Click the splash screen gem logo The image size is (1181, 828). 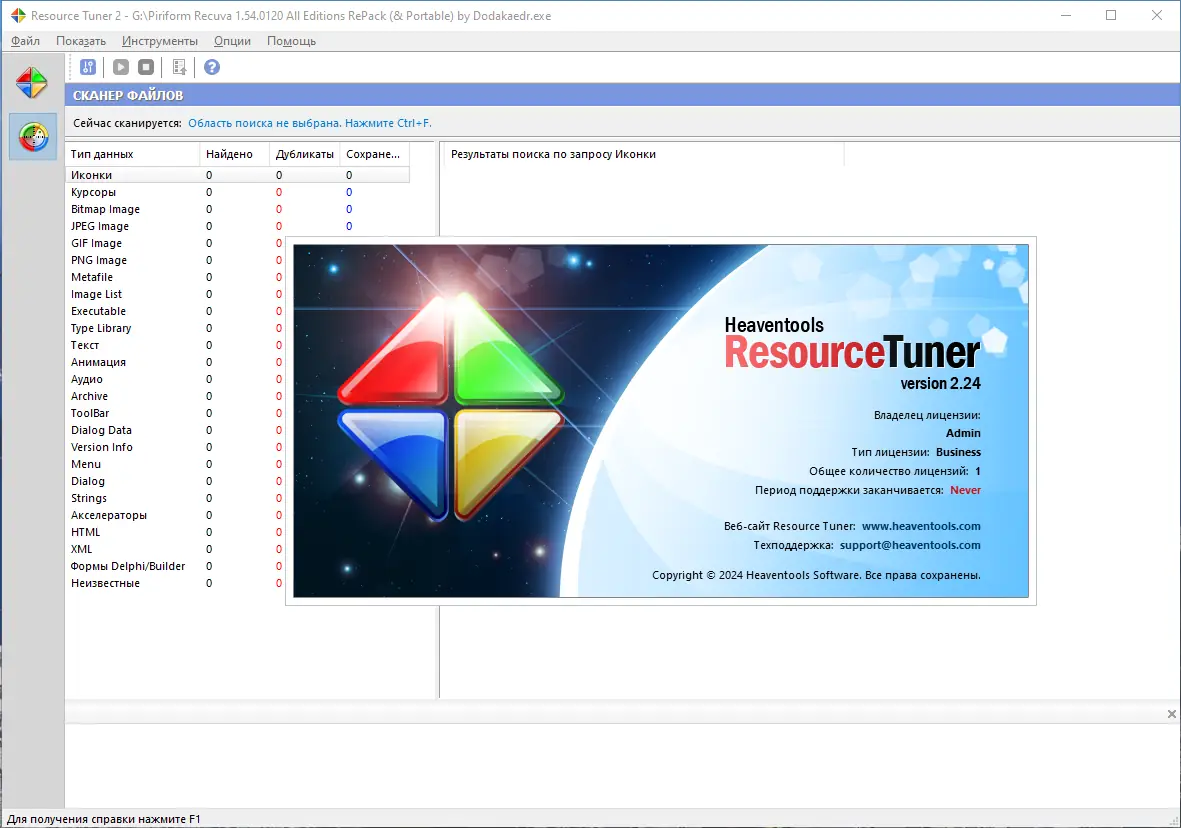click(x=450, y=407)
